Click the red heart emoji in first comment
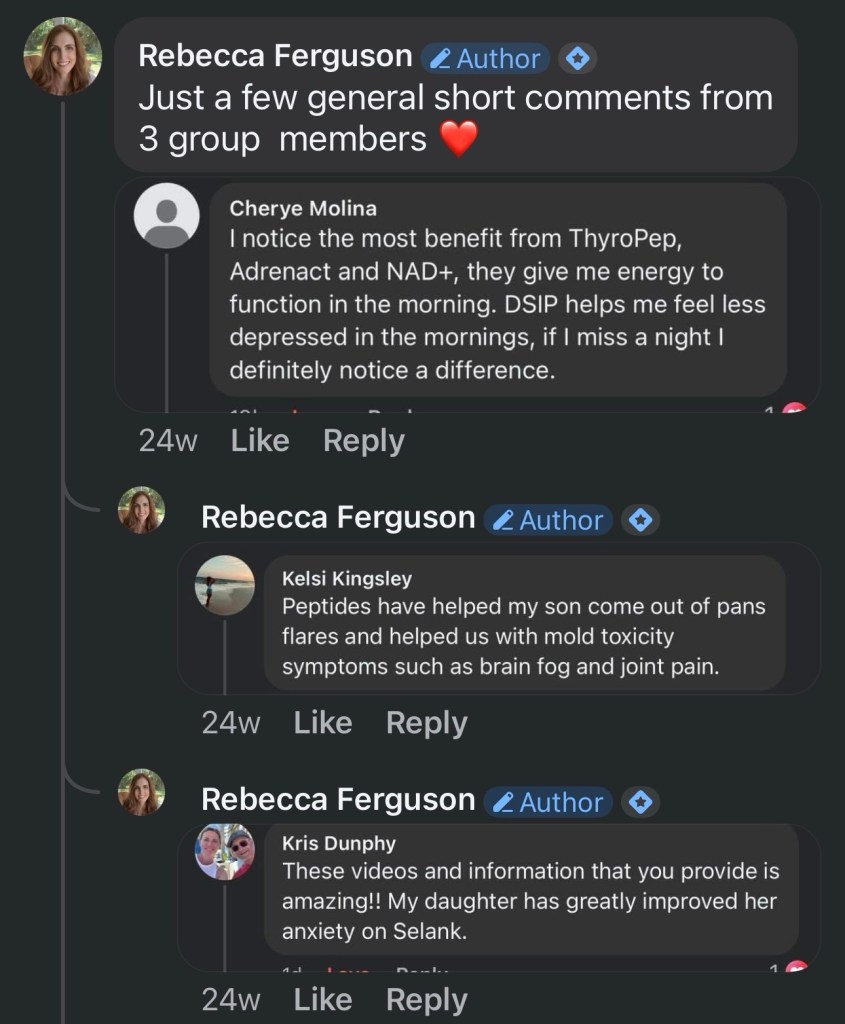 coord(459,139)
